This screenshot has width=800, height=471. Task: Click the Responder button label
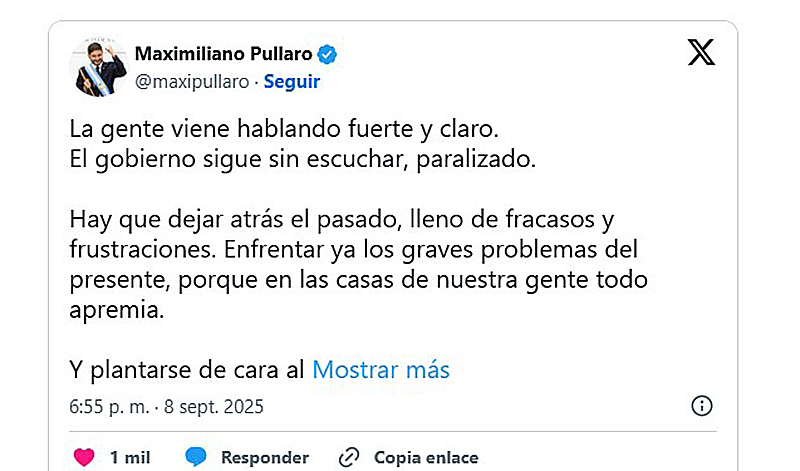coord(265,457)
